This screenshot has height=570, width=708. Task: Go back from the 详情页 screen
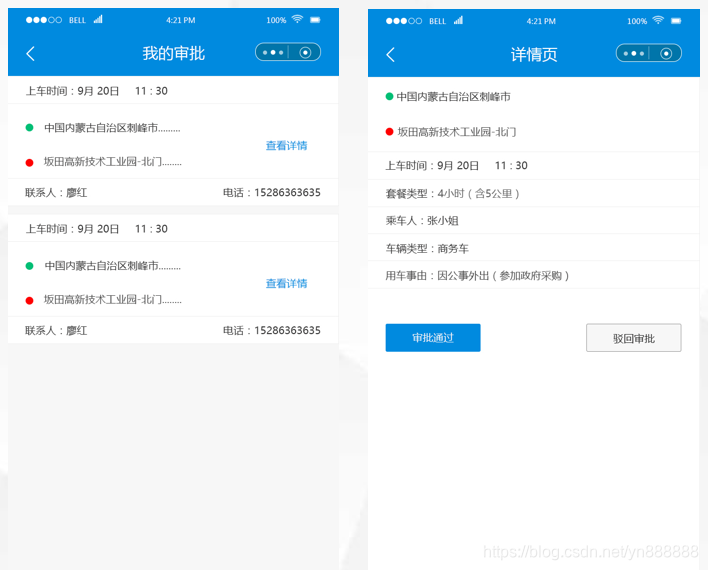(x=391, y=55)
